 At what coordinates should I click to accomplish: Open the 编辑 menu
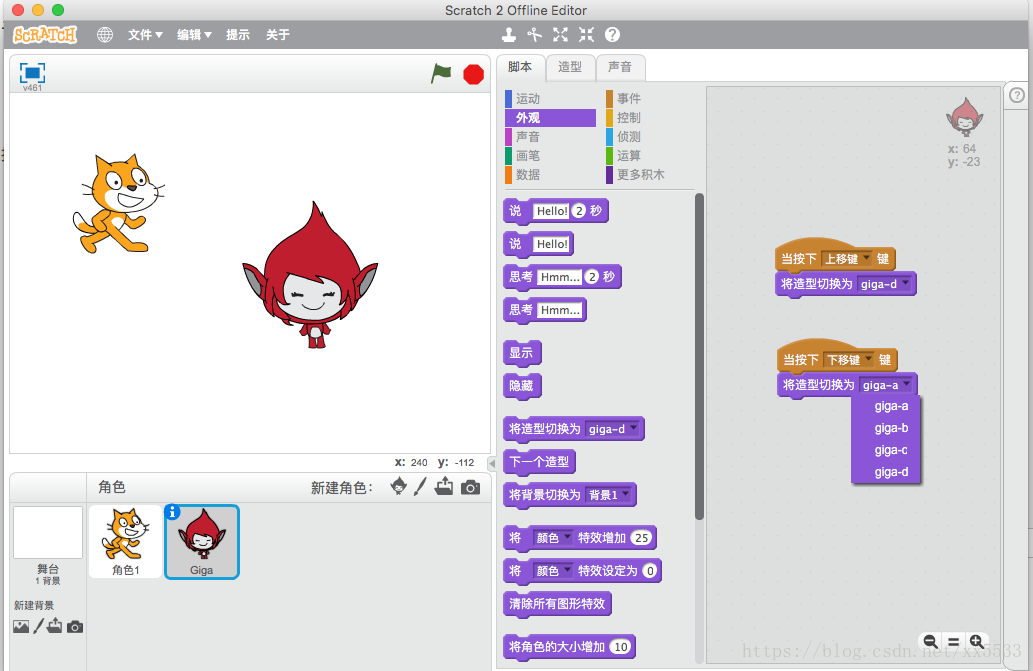pos(194,35)
